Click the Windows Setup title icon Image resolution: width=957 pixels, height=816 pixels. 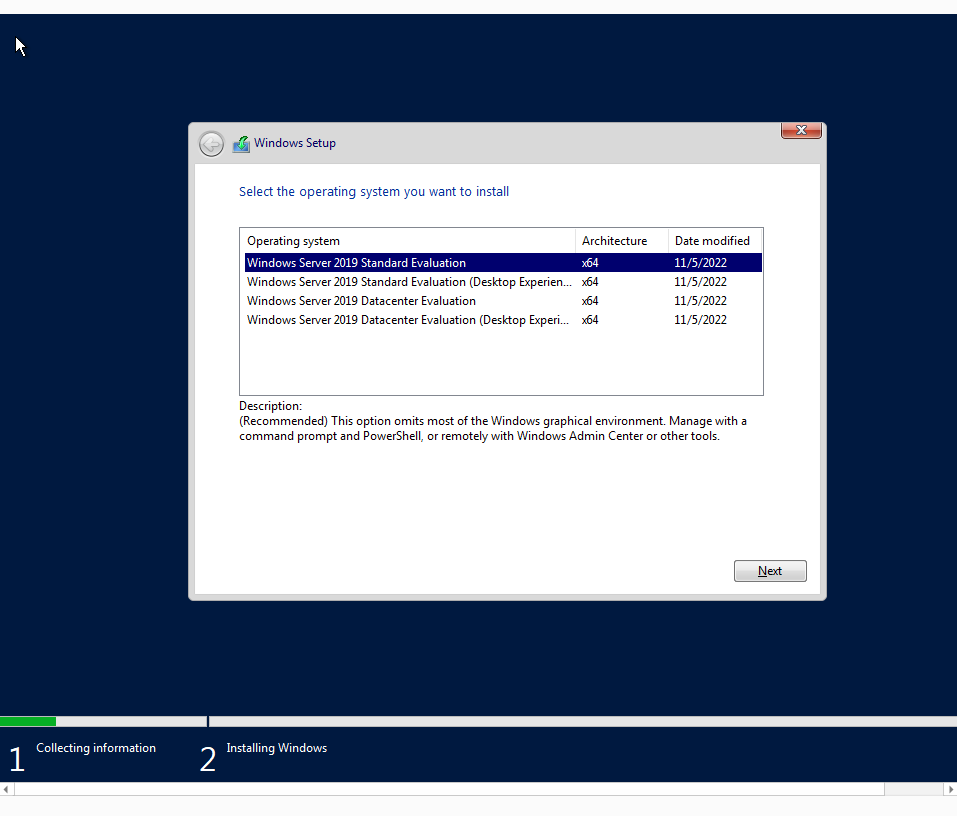(241, 144)
